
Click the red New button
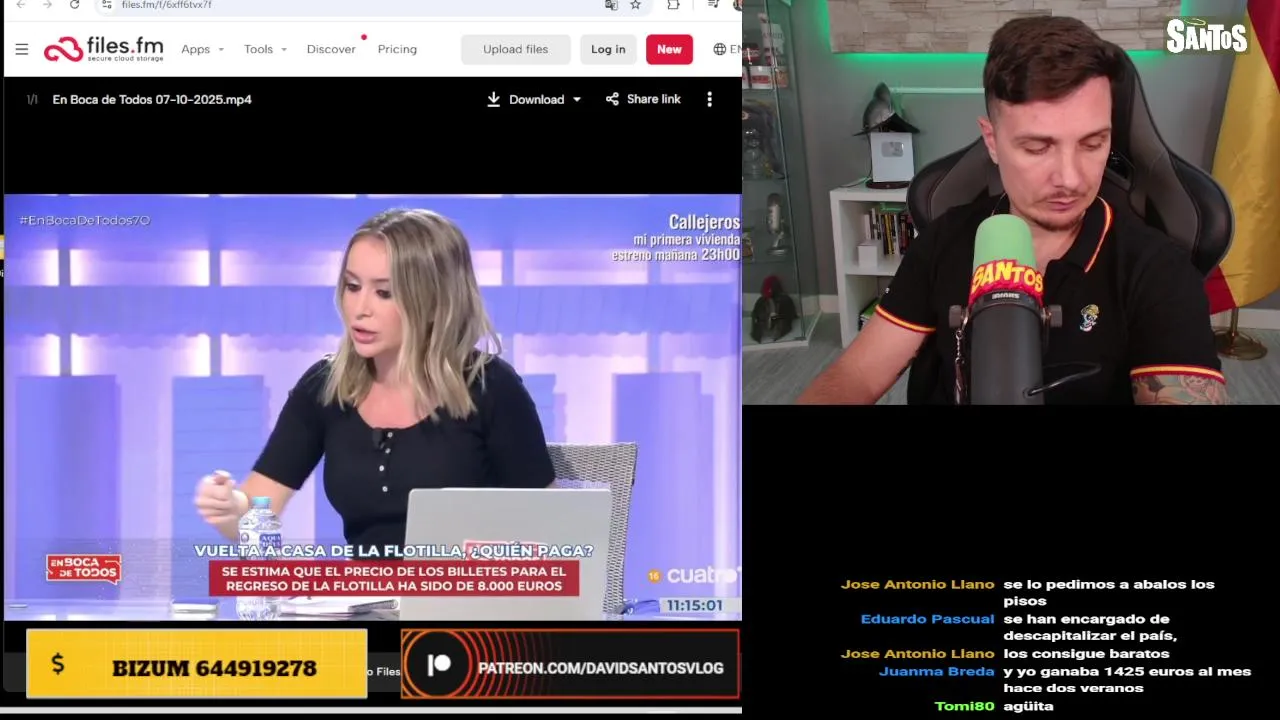[x=669, y=49]
